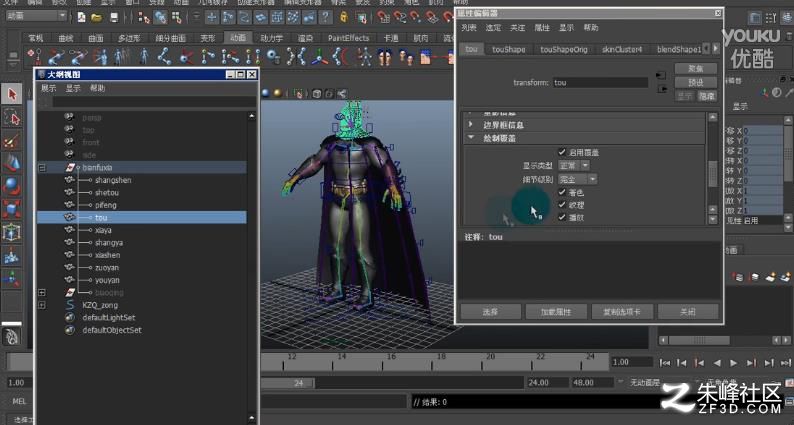Save the scene with the disk icon
This screenshot has width=794, height=425.
click(114, 18)
